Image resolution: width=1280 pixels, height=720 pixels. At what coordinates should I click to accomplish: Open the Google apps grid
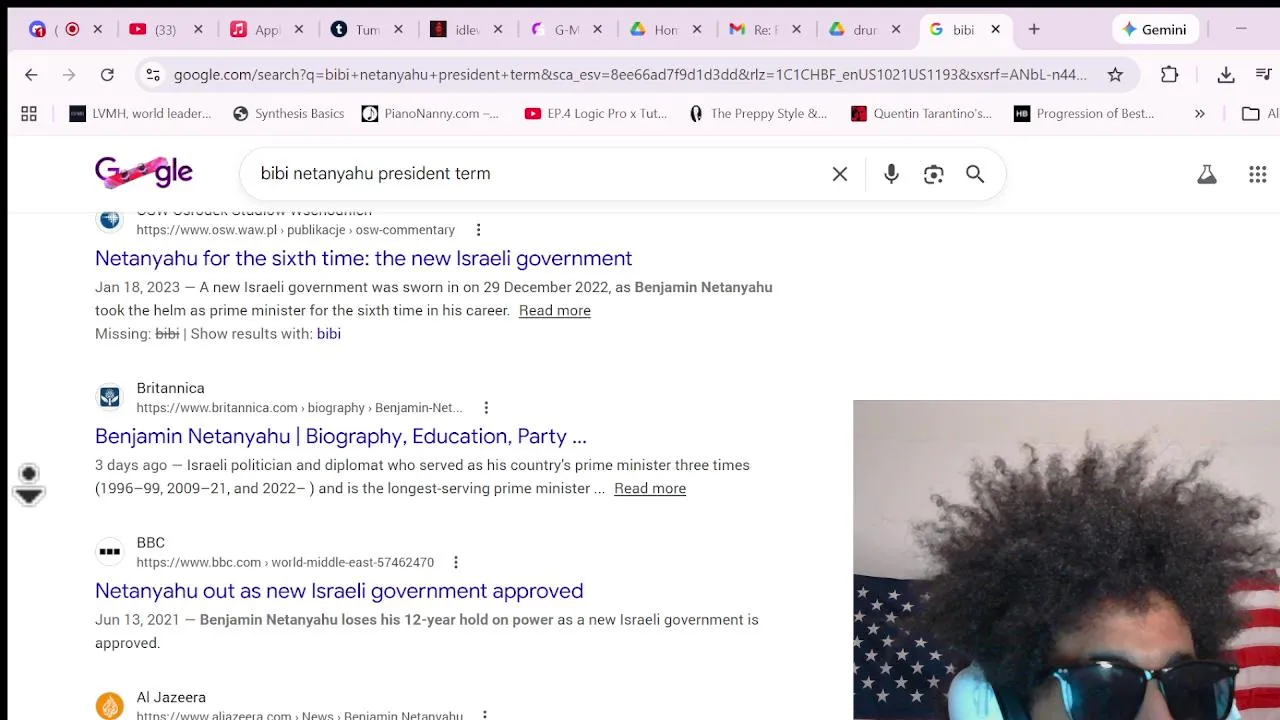pos(1258,174)
